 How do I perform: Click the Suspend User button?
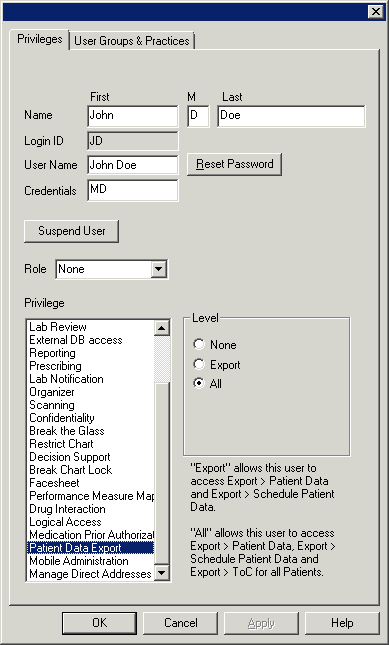[x=72, y=231]
